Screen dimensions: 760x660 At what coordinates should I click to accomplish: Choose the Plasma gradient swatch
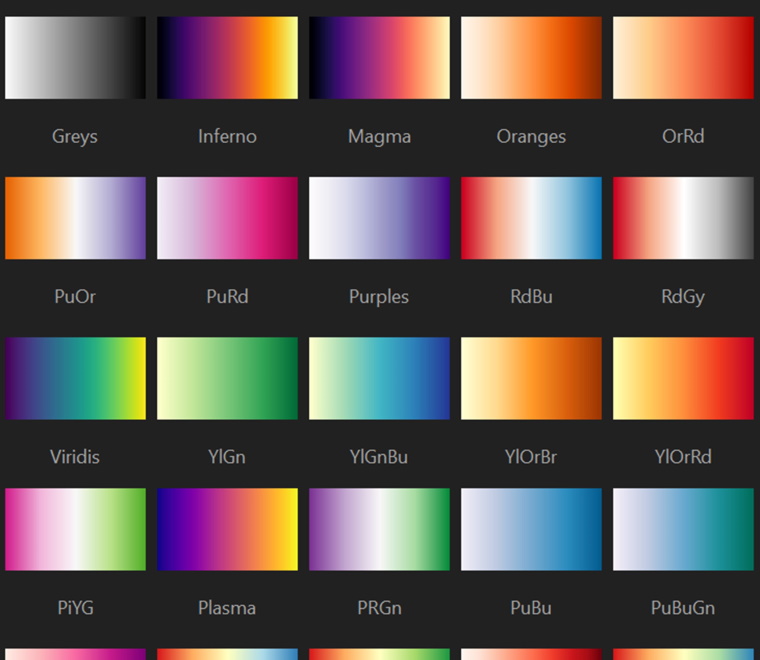click(x=227, y=529)
